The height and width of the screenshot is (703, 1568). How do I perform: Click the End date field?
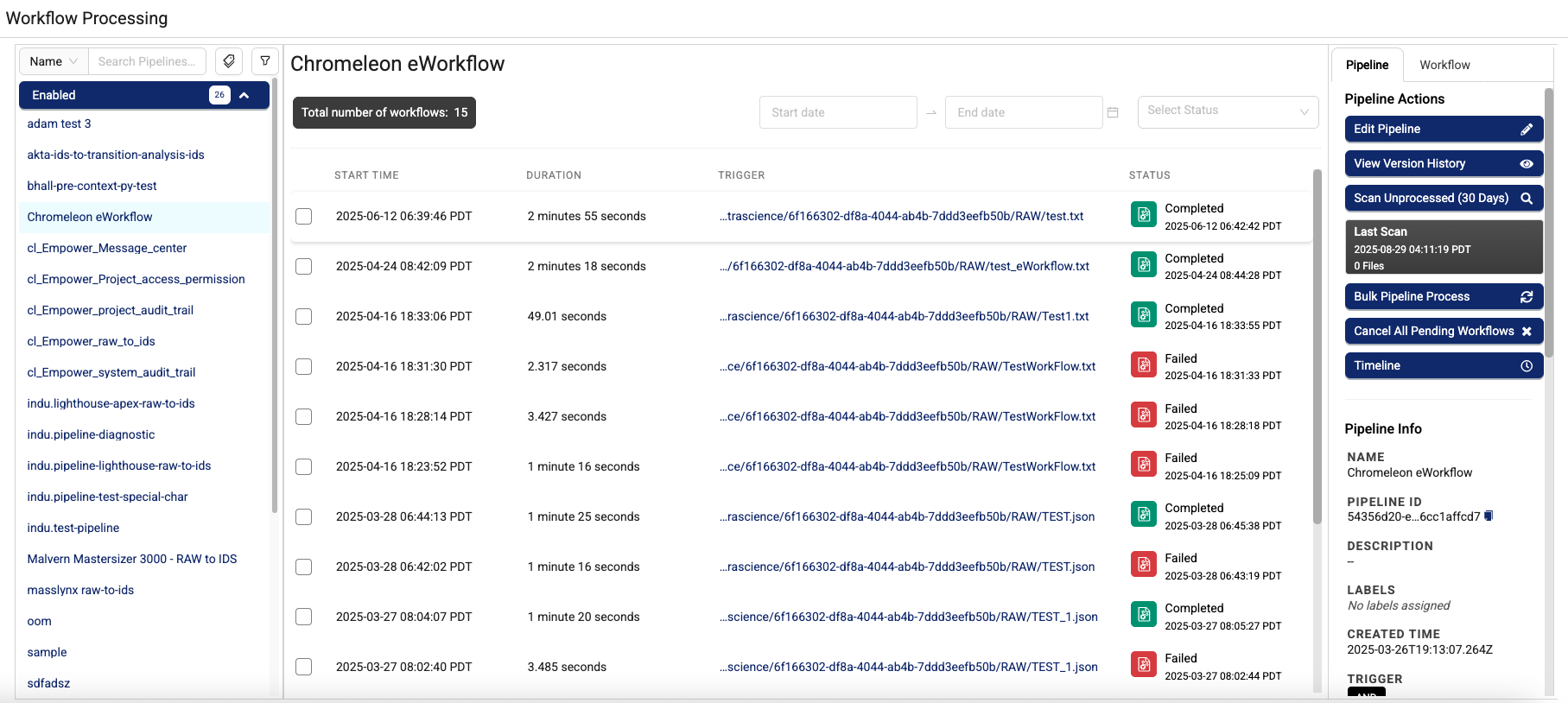[x=1024, y=112]
